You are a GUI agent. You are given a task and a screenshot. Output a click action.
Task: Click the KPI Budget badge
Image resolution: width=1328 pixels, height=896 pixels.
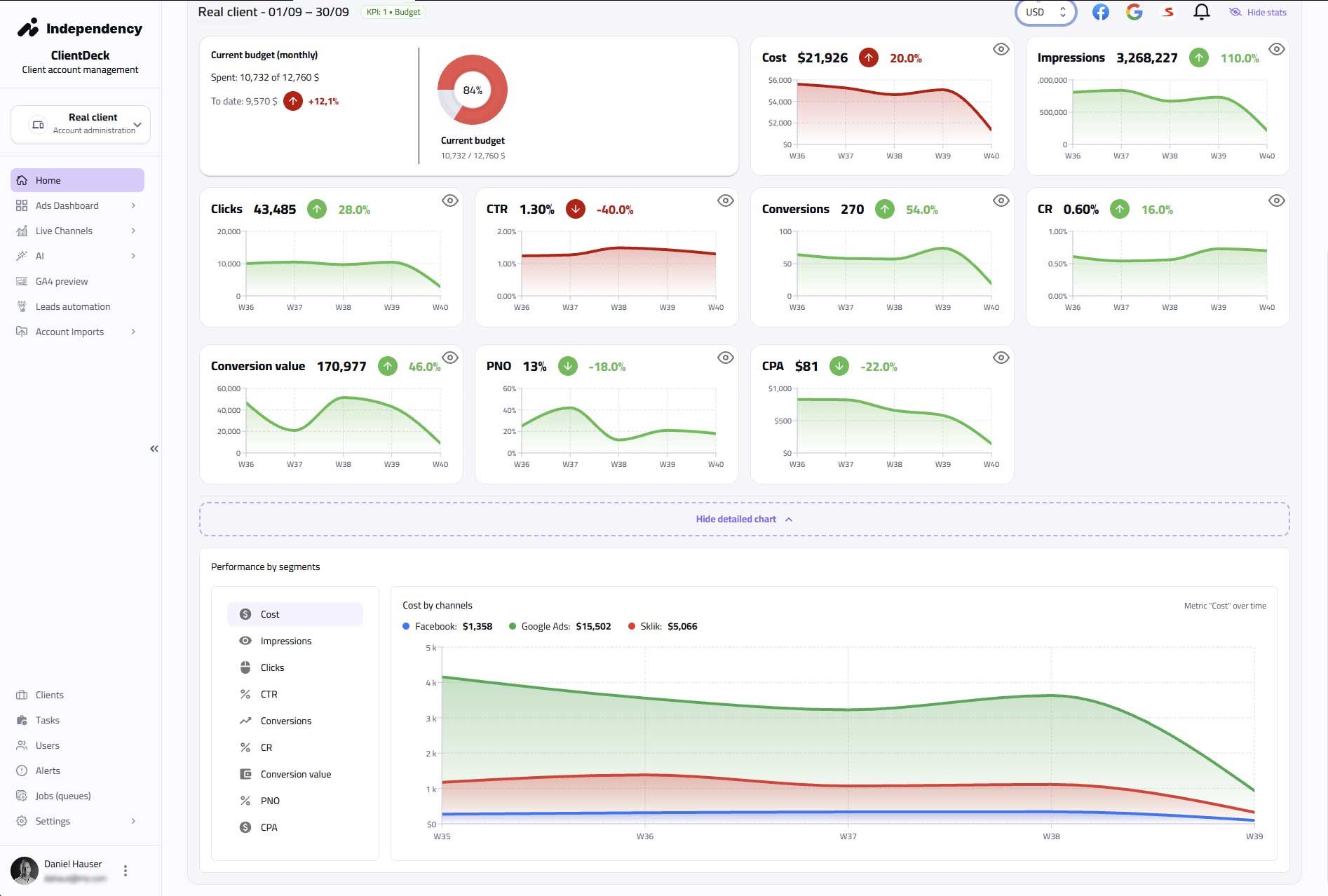tap(393, 12)
